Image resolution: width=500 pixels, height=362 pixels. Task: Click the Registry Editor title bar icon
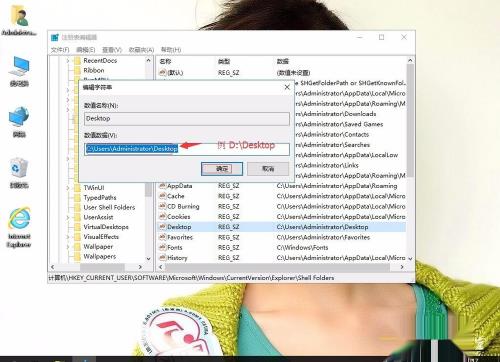[x=55, y=37]
